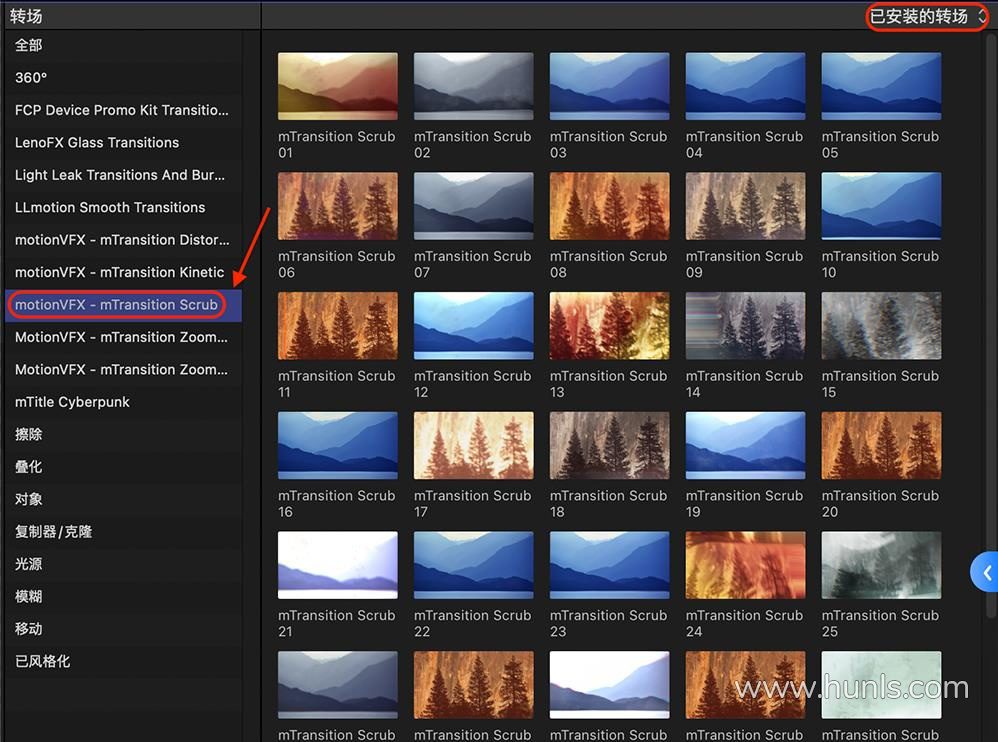
Task: Select mTransition Scrub 19 thumbnail
Action: [745, 445]
